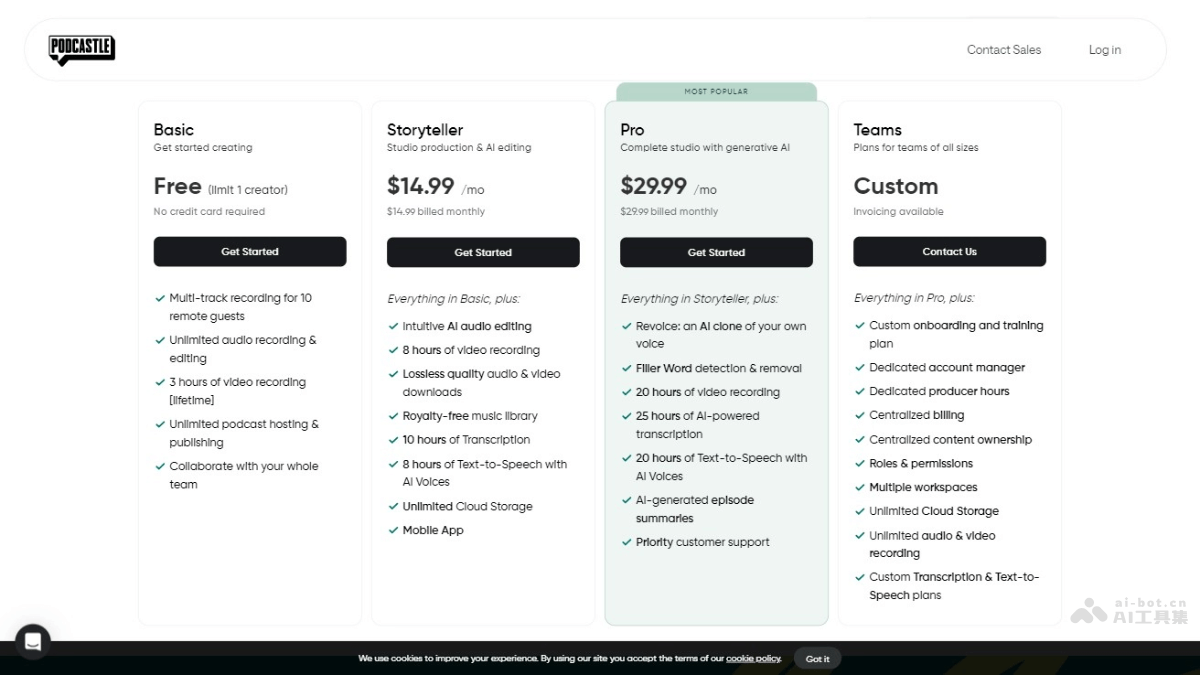Click checkmark next to Mobile App

tap(394, 530)
